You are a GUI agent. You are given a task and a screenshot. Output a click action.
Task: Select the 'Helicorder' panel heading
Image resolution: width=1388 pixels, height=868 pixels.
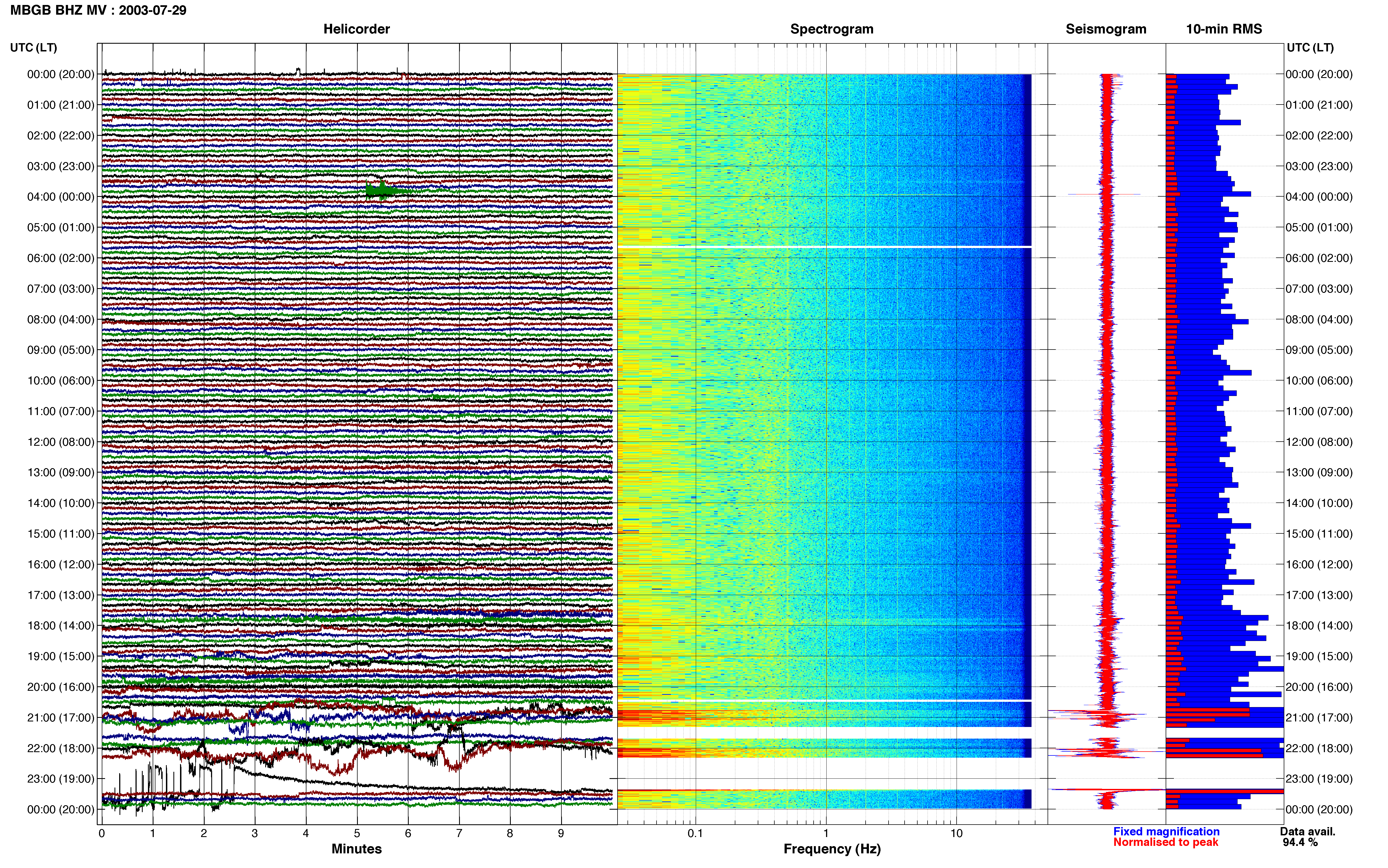tap(356, 29)
